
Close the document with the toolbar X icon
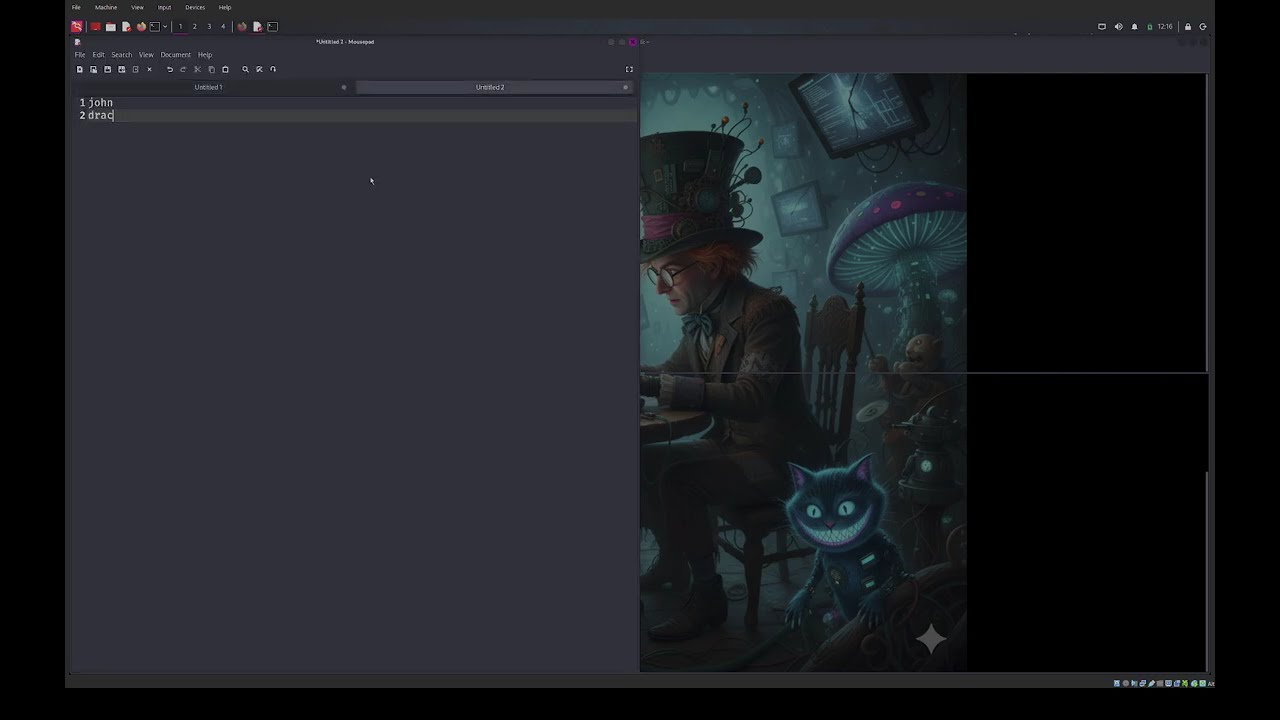click(x=150, y=69)
